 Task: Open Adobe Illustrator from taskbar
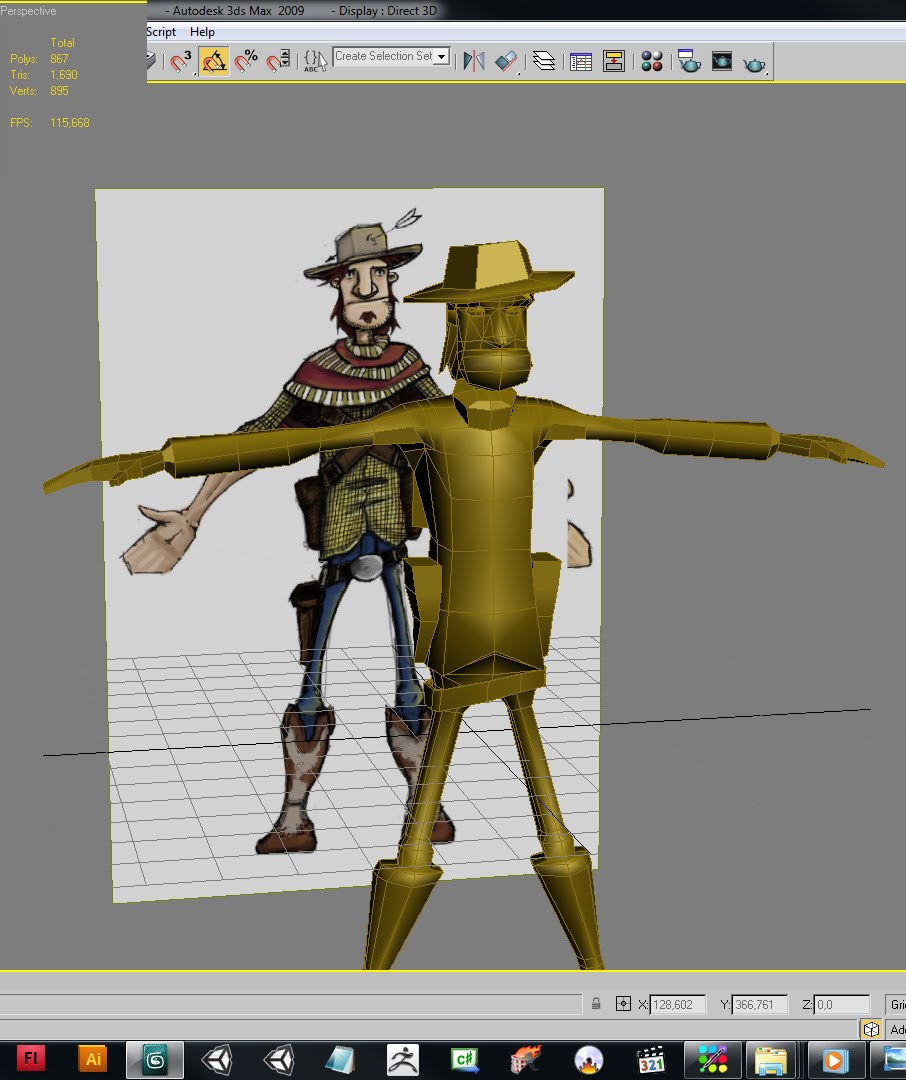[x=93, y=1058]
